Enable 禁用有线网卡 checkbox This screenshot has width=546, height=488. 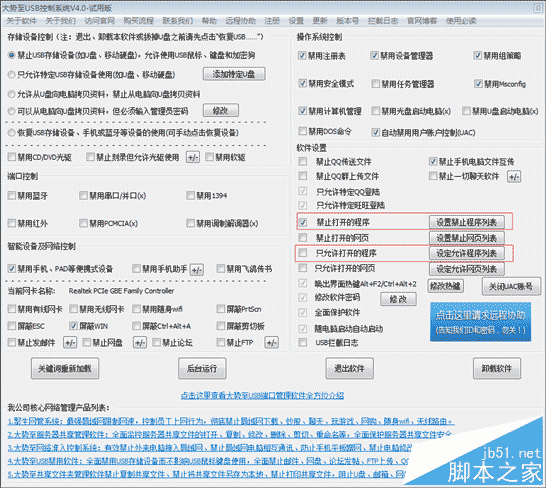tap(12, 309)
